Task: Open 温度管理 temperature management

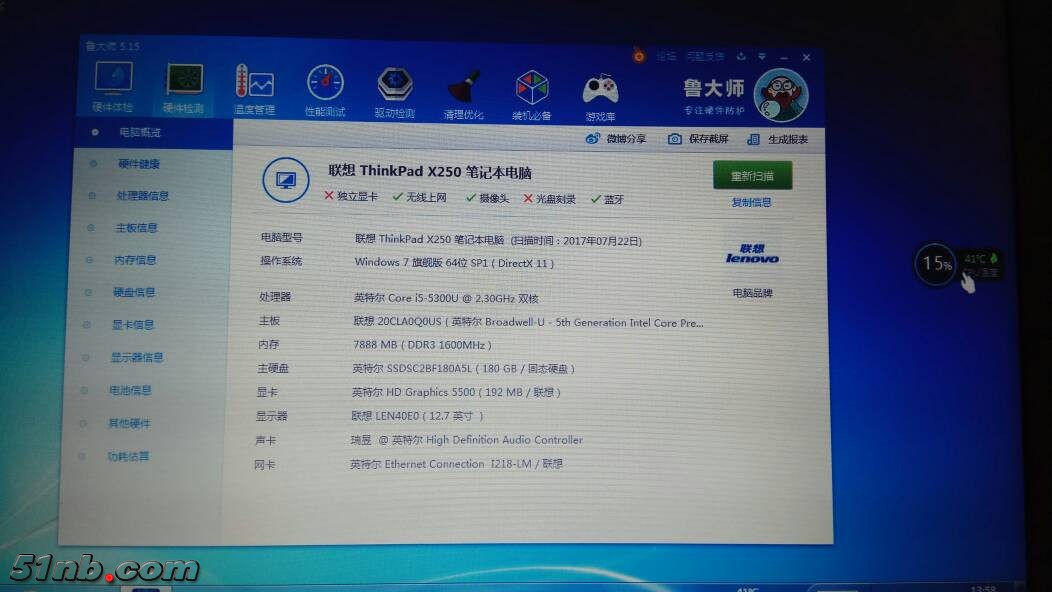Action: tap(254, 89)
